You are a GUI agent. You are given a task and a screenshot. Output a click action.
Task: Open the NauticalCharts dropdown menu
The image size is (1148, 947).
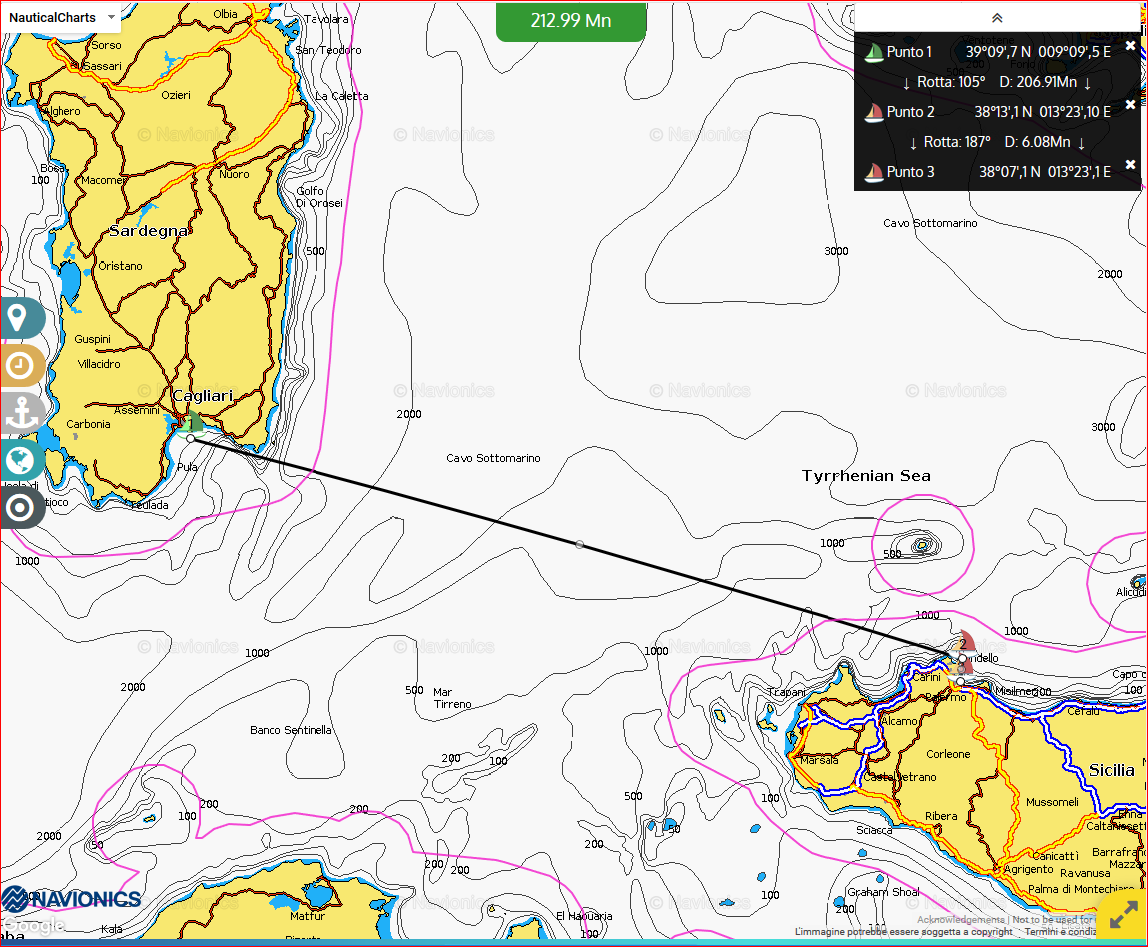pyautogui.click(x=62, y=18)
